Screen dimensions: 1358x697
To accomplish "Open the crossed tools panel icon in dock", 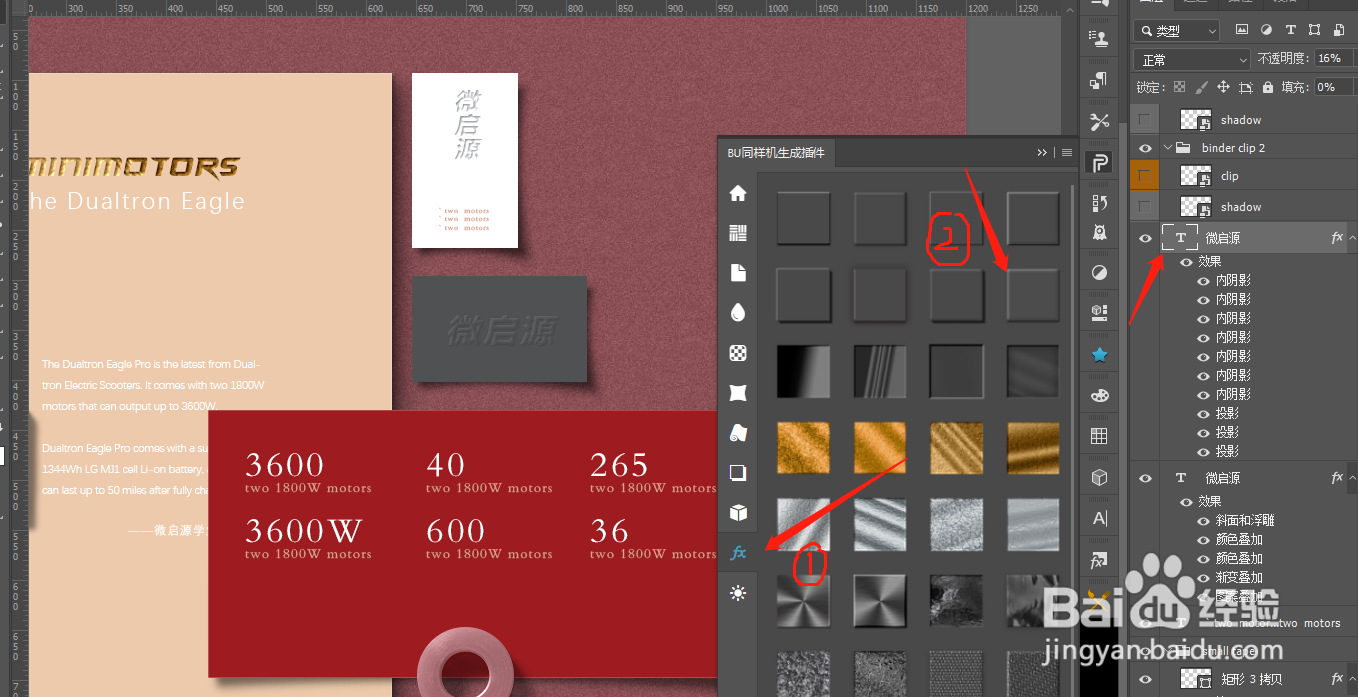I will tap(1100, 122).
